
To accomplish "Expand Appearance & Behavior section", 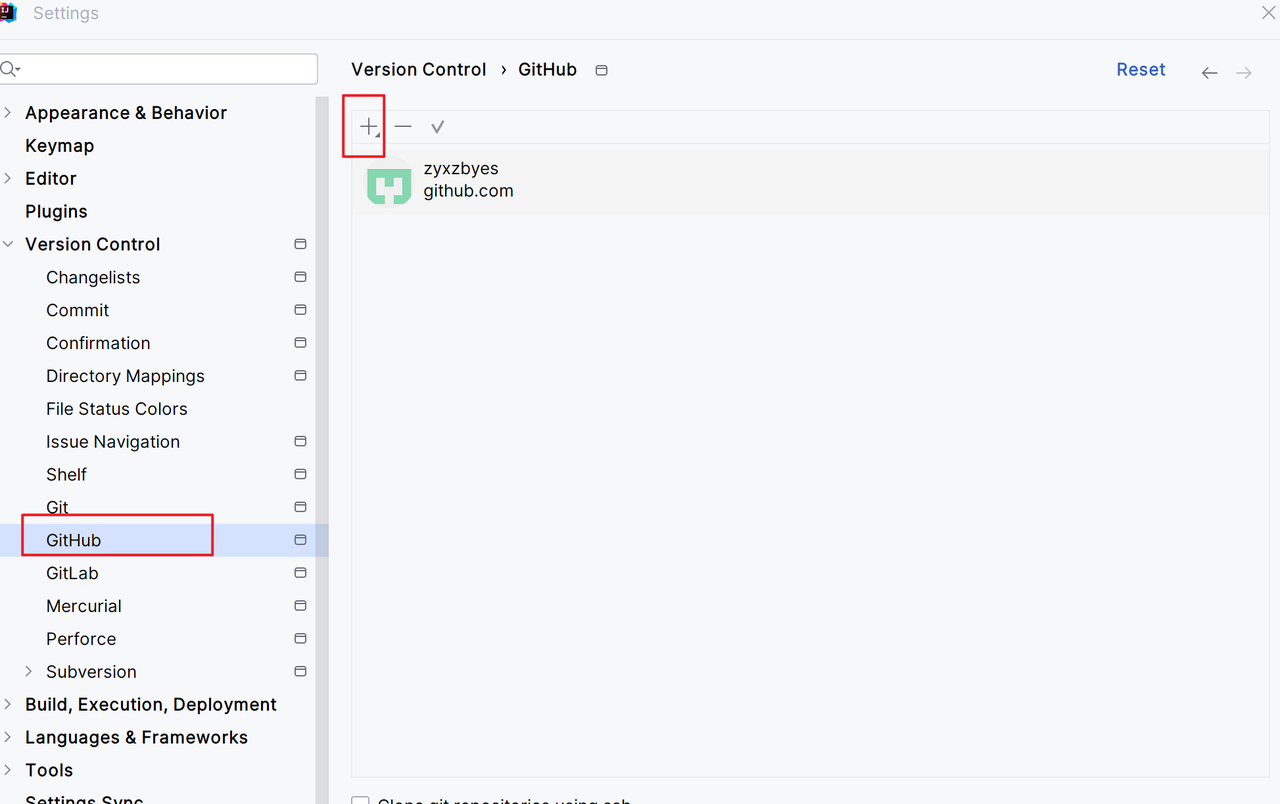I will click(x=8, y=113).
